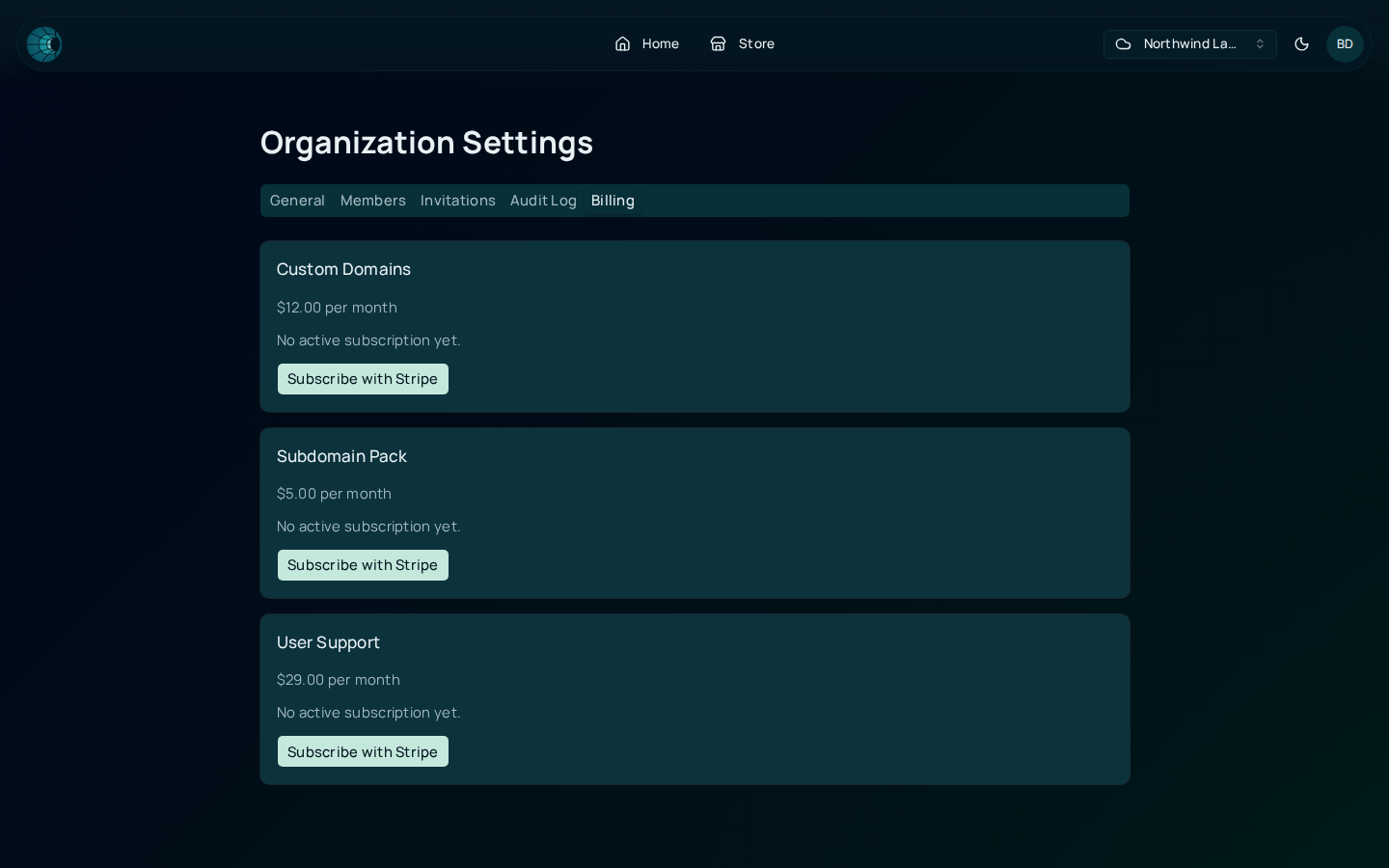This screenshot has width=1389, height=868.
Task: Switch to the Audit Log tab
Action: pos(543,201)
